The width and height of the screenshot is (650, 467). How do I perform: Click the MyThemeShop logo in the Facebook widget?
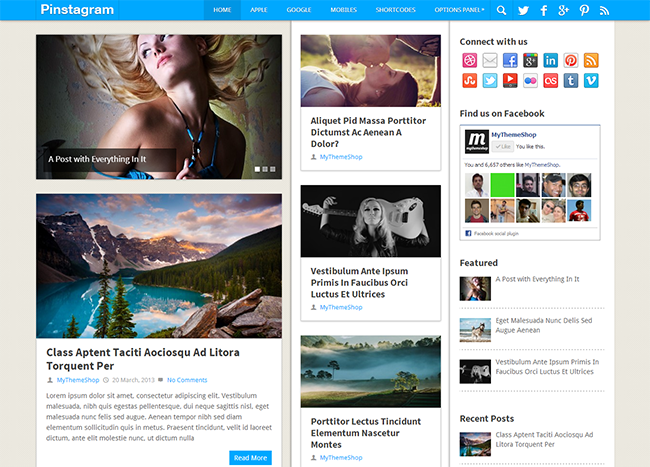tap(477, 142)
